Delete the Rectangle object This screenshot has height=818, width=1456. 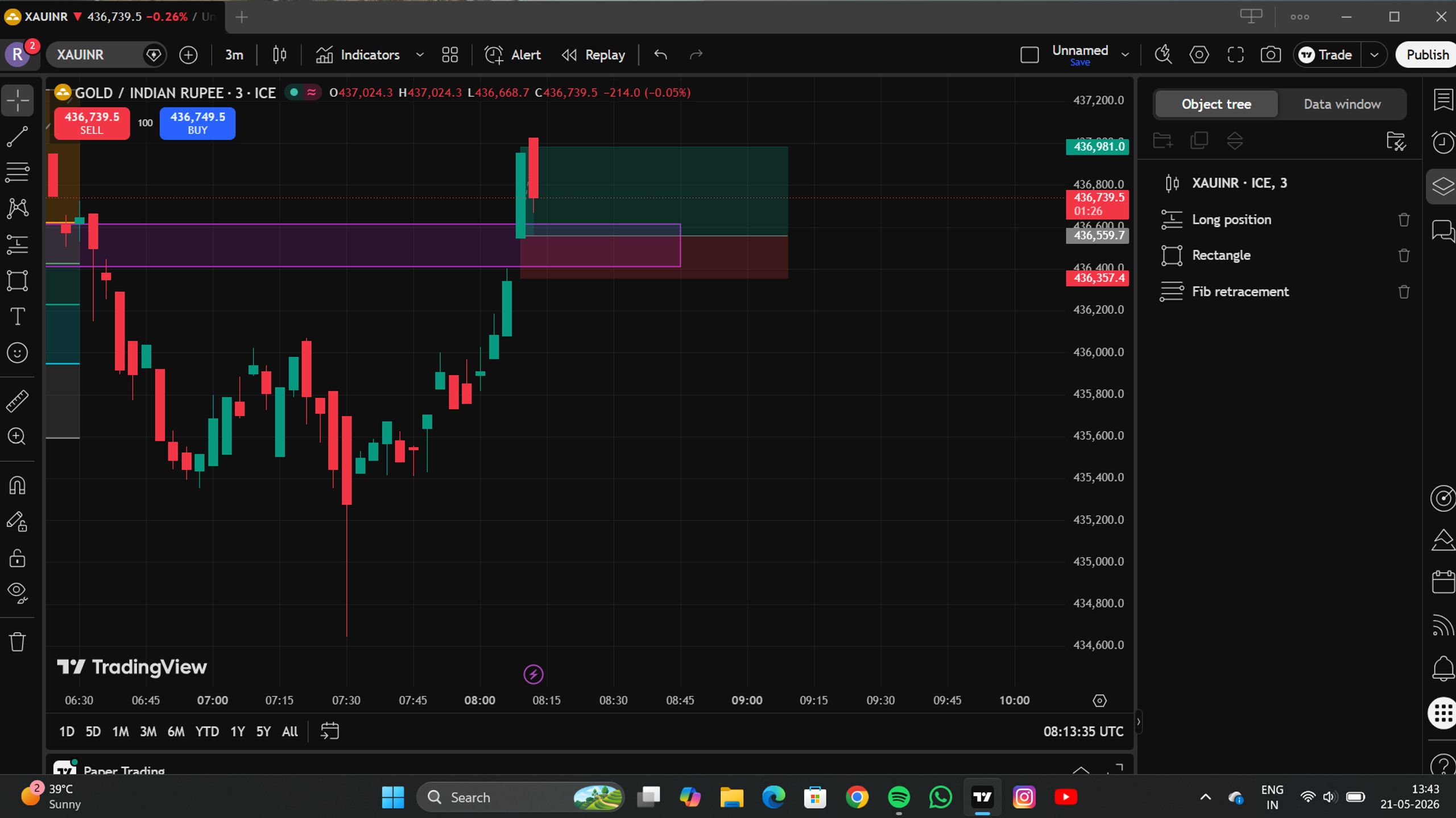[x=1404, y=255]
